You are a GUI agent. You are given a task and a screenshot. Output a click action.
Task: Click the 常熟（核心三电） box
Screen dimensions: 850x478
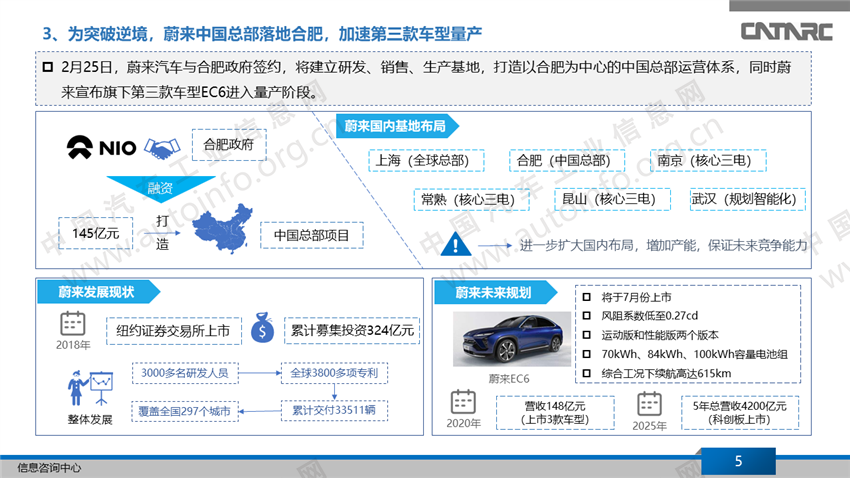pyautogui.click(x=472, y=199)
